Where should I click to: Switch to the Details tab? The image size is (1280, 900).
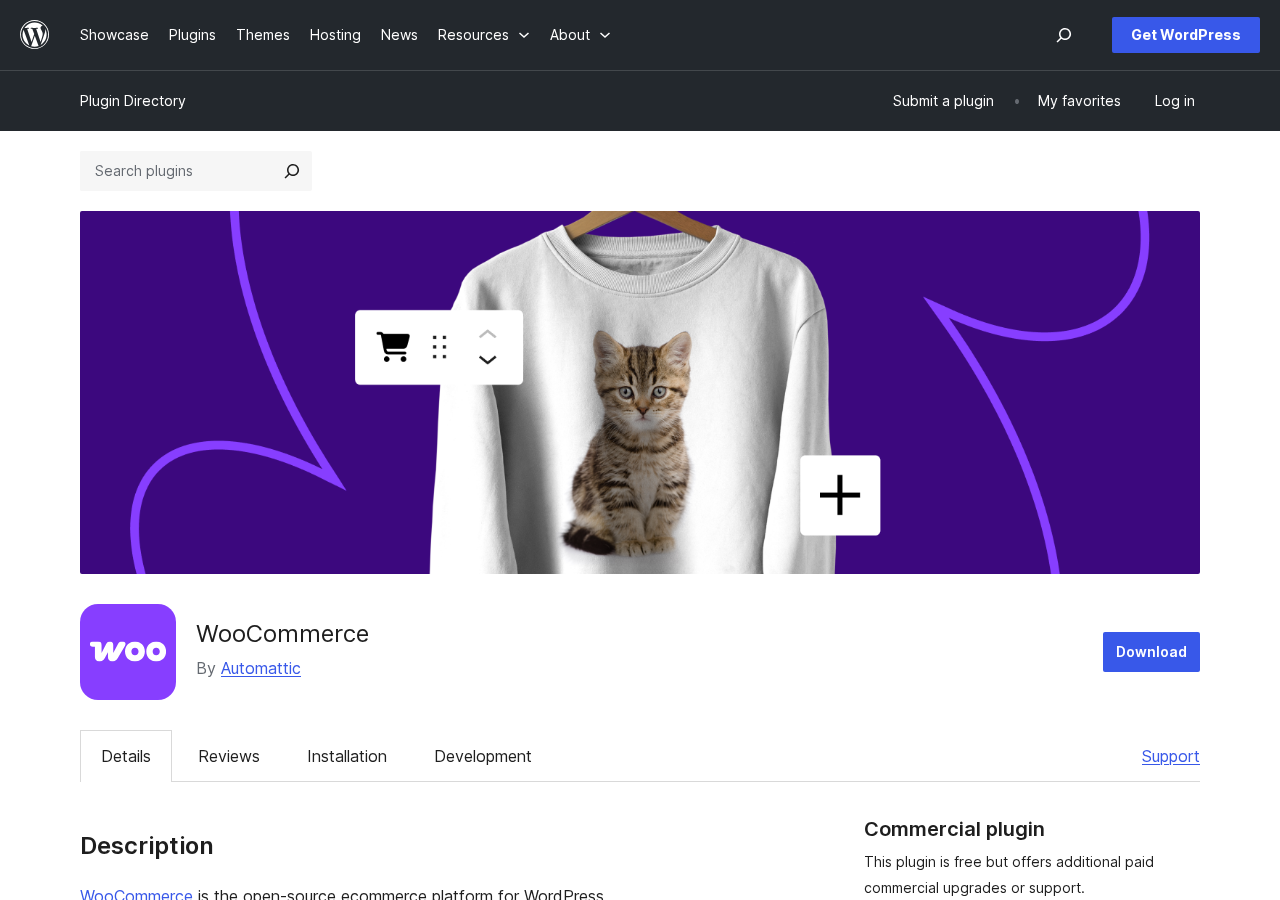tap(126, 756)
